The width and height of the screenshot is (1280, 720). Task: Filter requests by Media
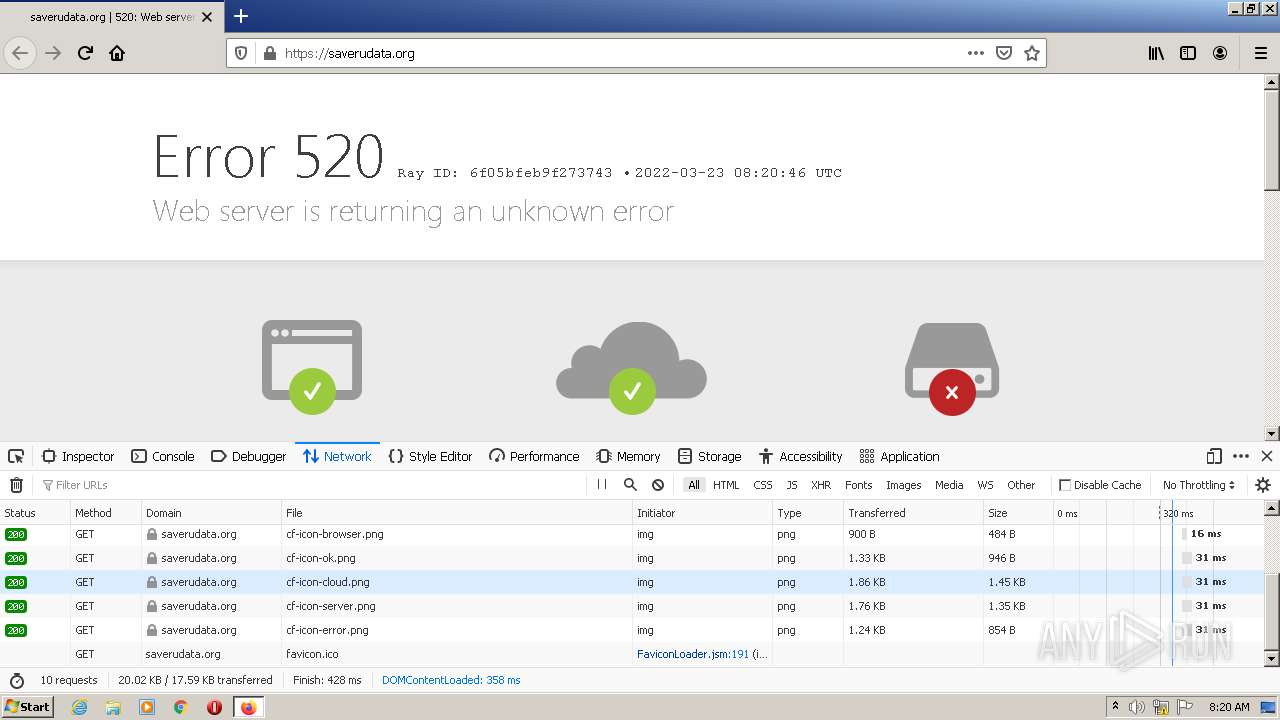pyautogui.click(x=949, y=485)
